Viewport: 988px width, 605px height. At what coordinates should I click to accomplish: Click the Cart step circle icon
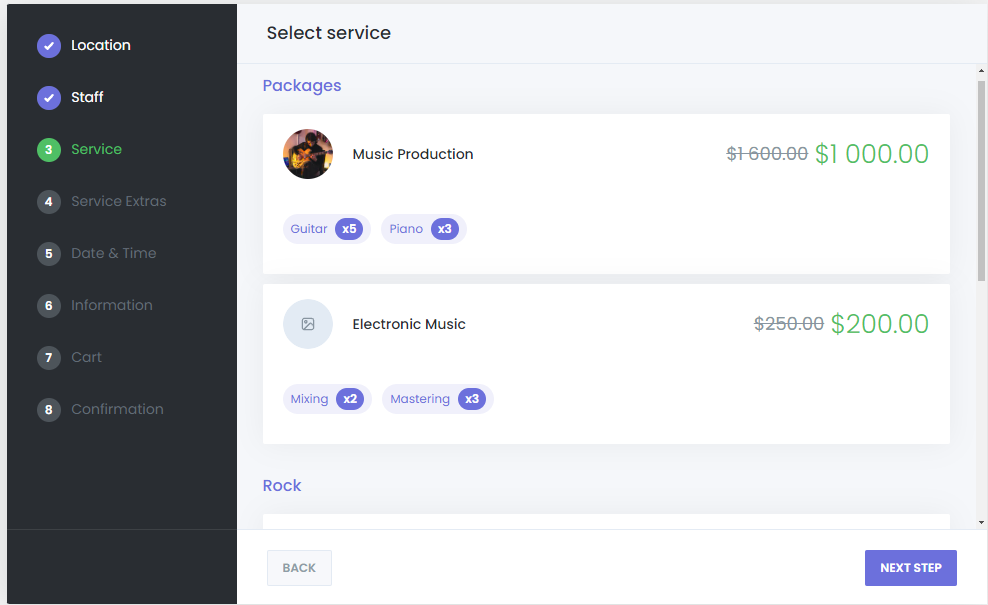click(x=48, y=357)
